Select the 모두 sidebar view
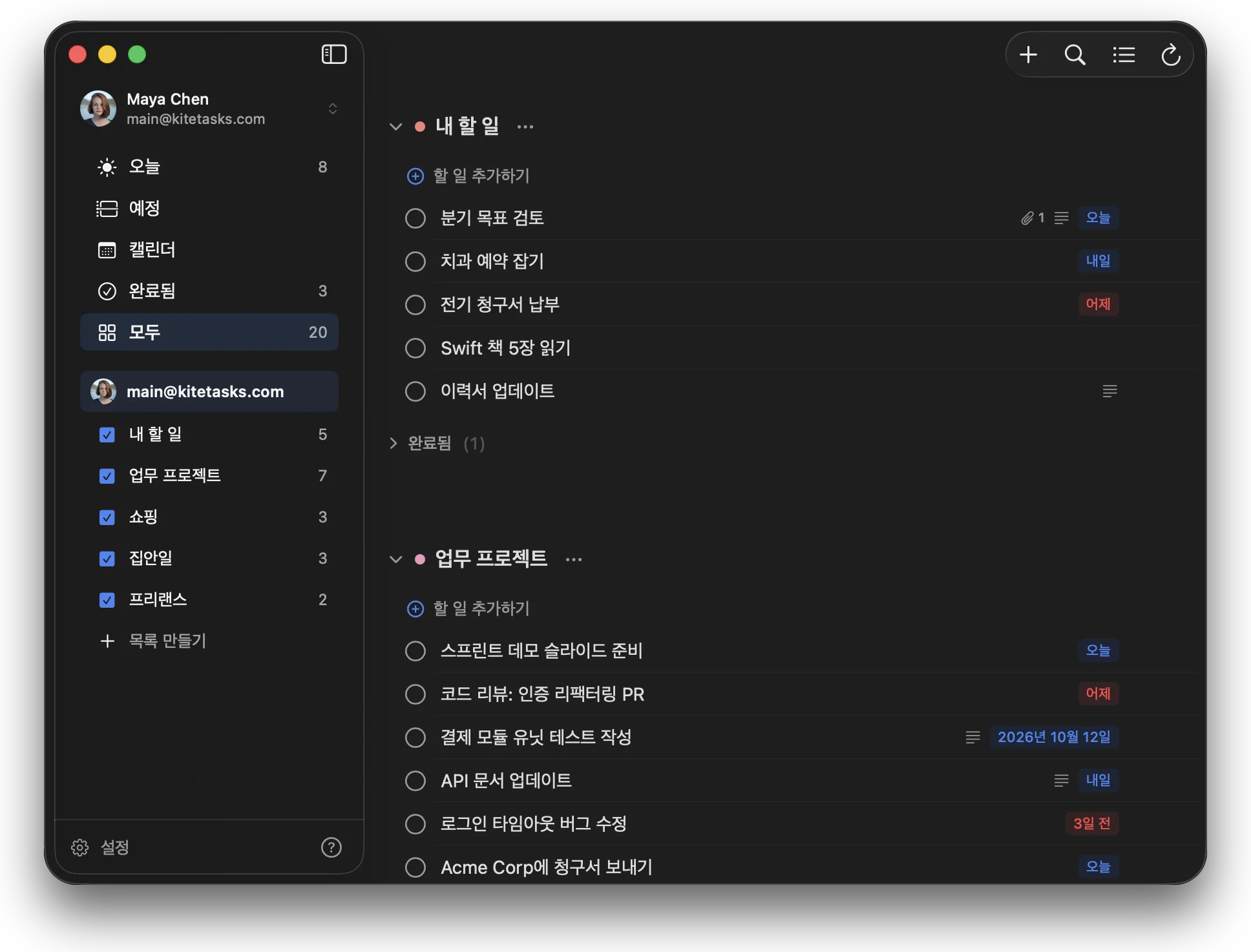The width and height of the screenshot is (1251, 952). point(209,332)
